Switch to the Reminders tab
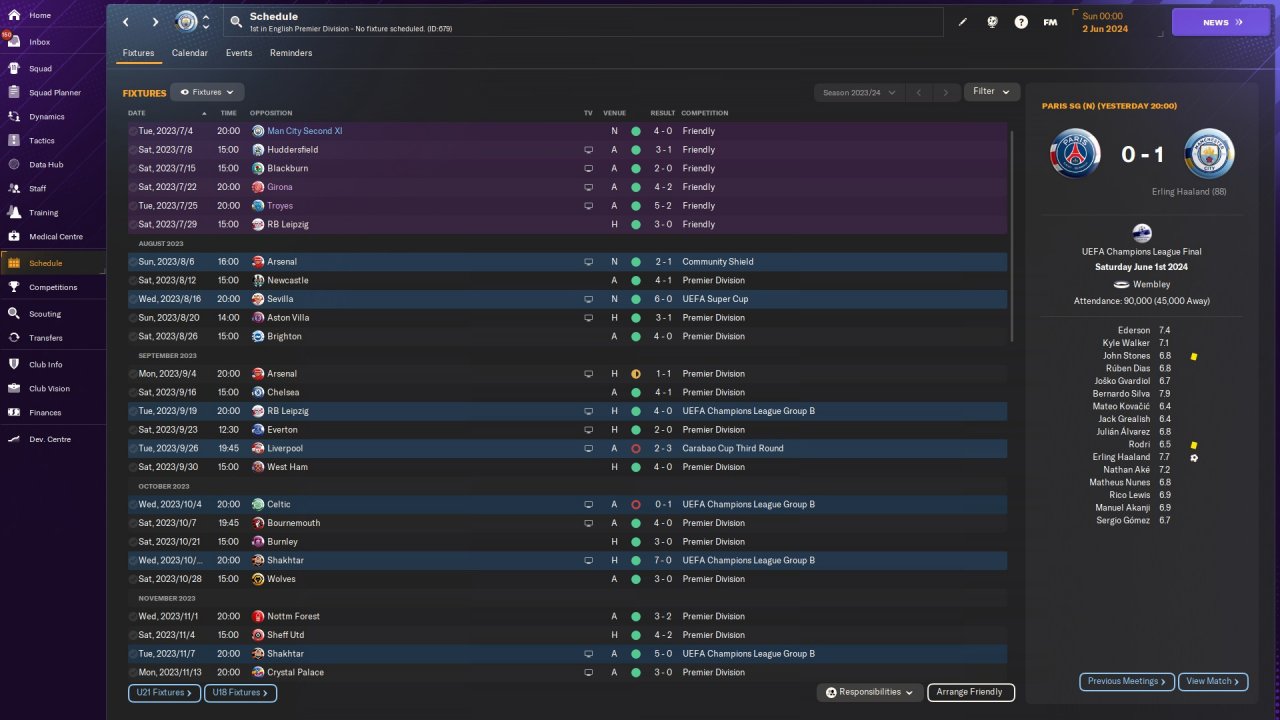 pyautogui.click(x=291, y=53)
